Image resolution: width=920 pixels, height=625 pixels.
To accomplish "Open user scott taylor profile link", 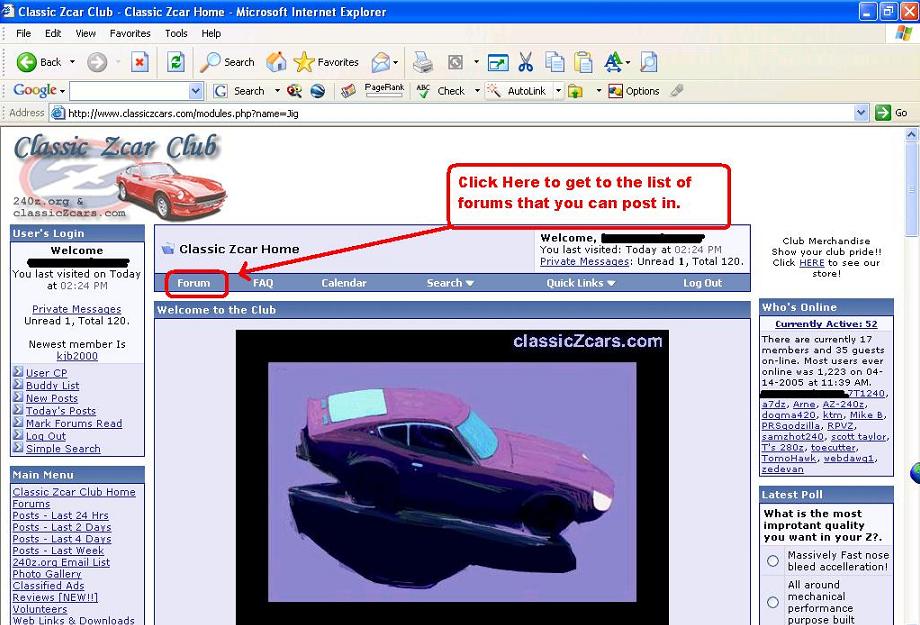I will click(x=859, y=437).
